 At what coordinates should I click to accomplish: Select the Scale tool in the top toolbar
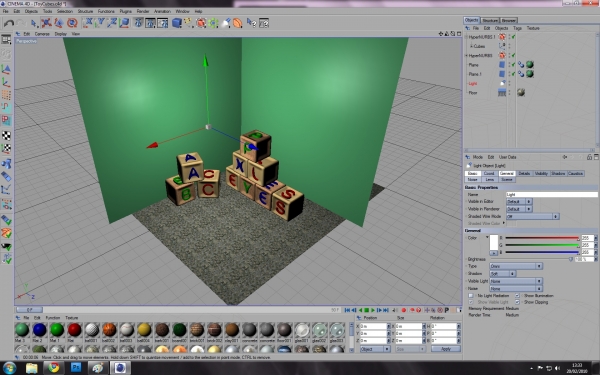[x=59, y=23]
